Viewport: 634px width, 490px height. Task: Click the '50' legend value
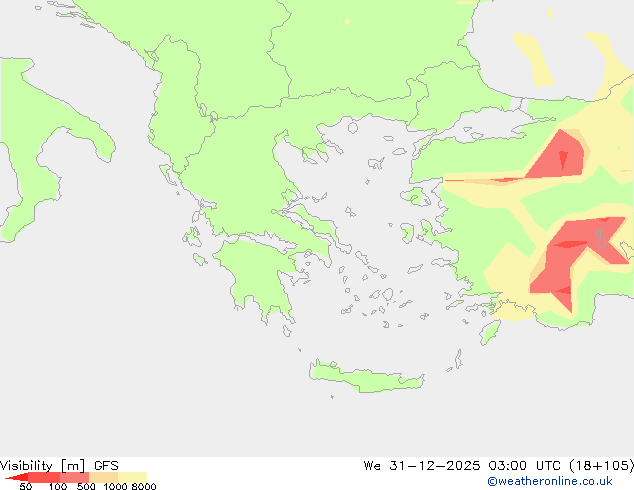(25, 486)
